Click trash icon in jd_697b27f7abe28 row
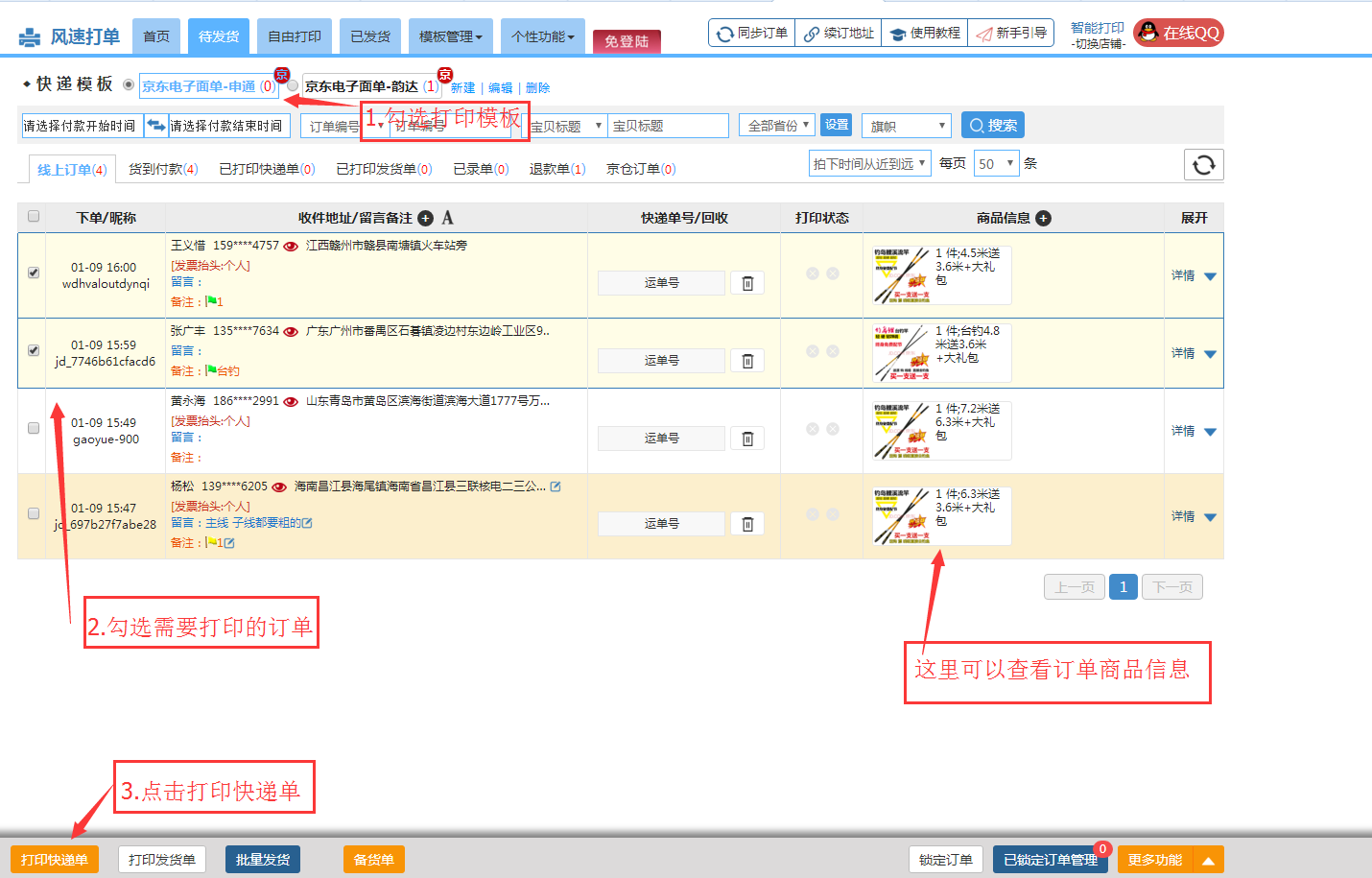Viewport: 1372px width, 878px height. coord(747,524)
